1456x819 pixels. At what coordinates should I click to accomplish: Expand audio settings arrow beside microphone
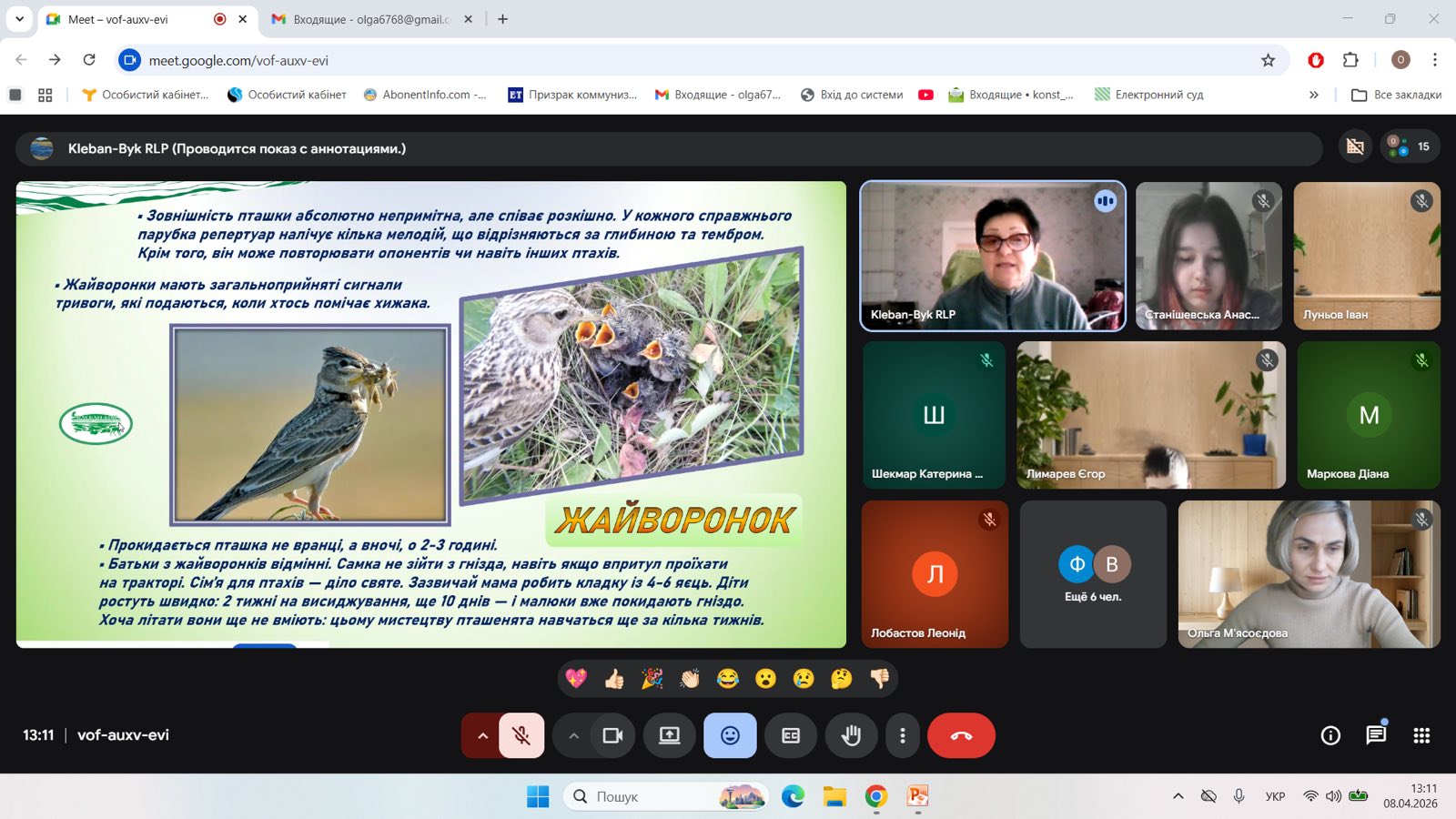[482, 735]
